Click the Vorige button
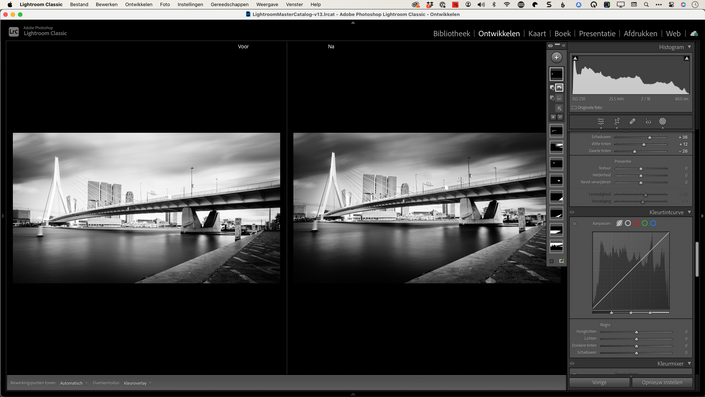This screenshot has width=705, height=397. click(599, 382)
